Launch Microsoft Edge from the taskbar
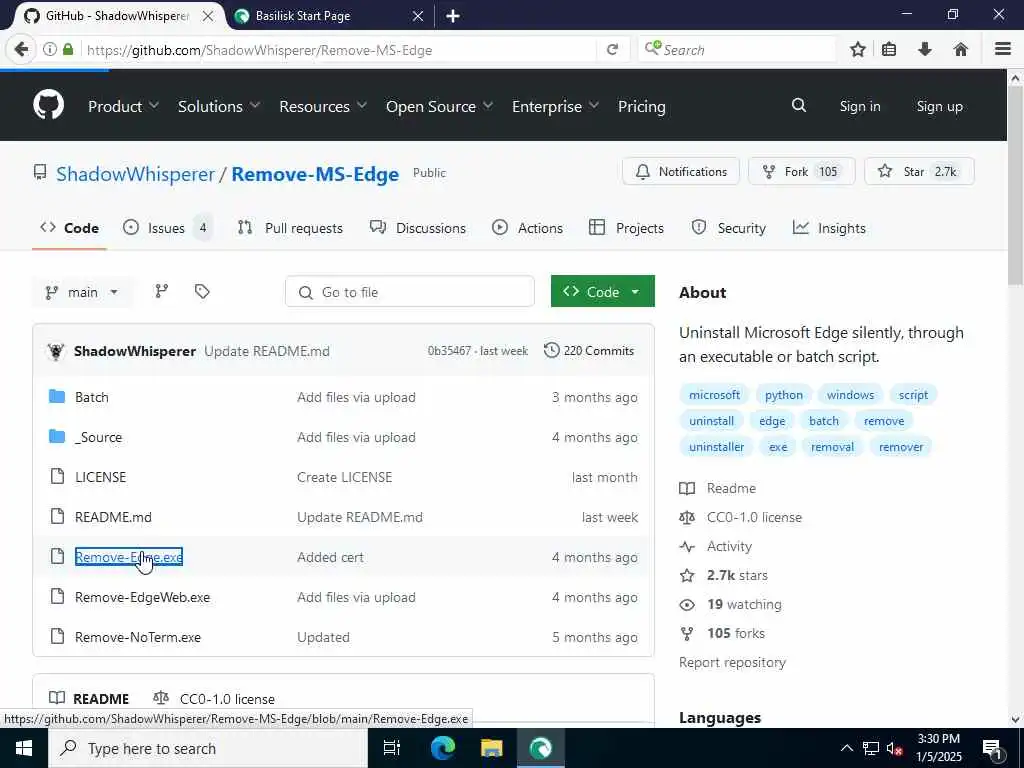This screenshot has width=1024, height=768. pyautogui.click(x=442, y=748)
